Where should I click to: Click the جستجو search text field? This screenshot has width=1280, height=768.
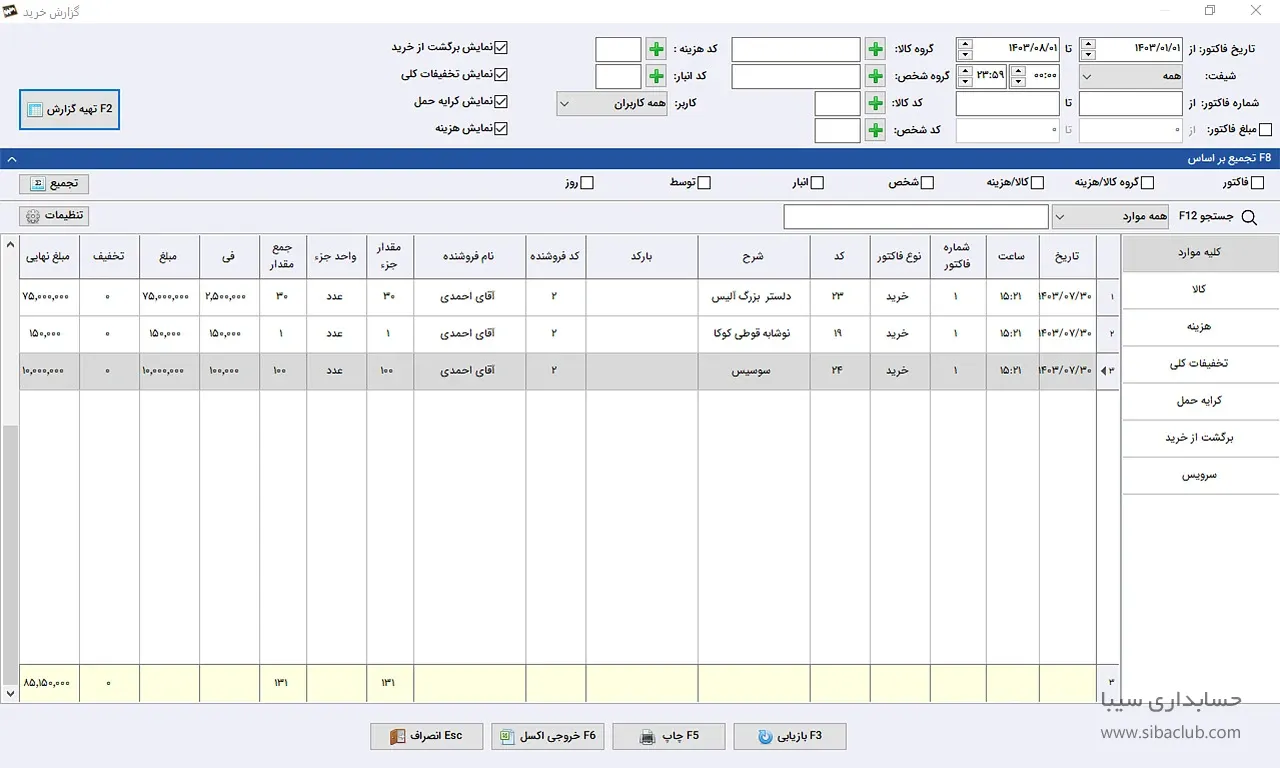point(915,217)
